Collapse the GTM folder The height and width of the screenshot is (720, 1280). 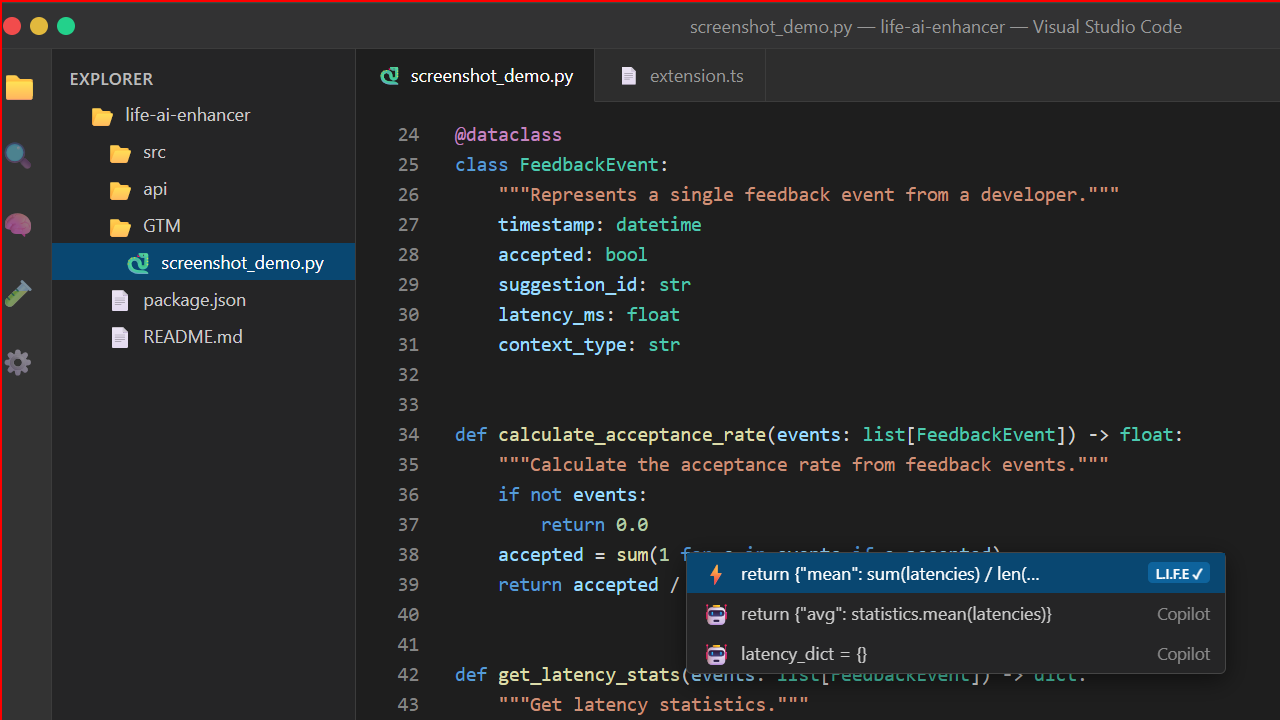coord(203,226)
